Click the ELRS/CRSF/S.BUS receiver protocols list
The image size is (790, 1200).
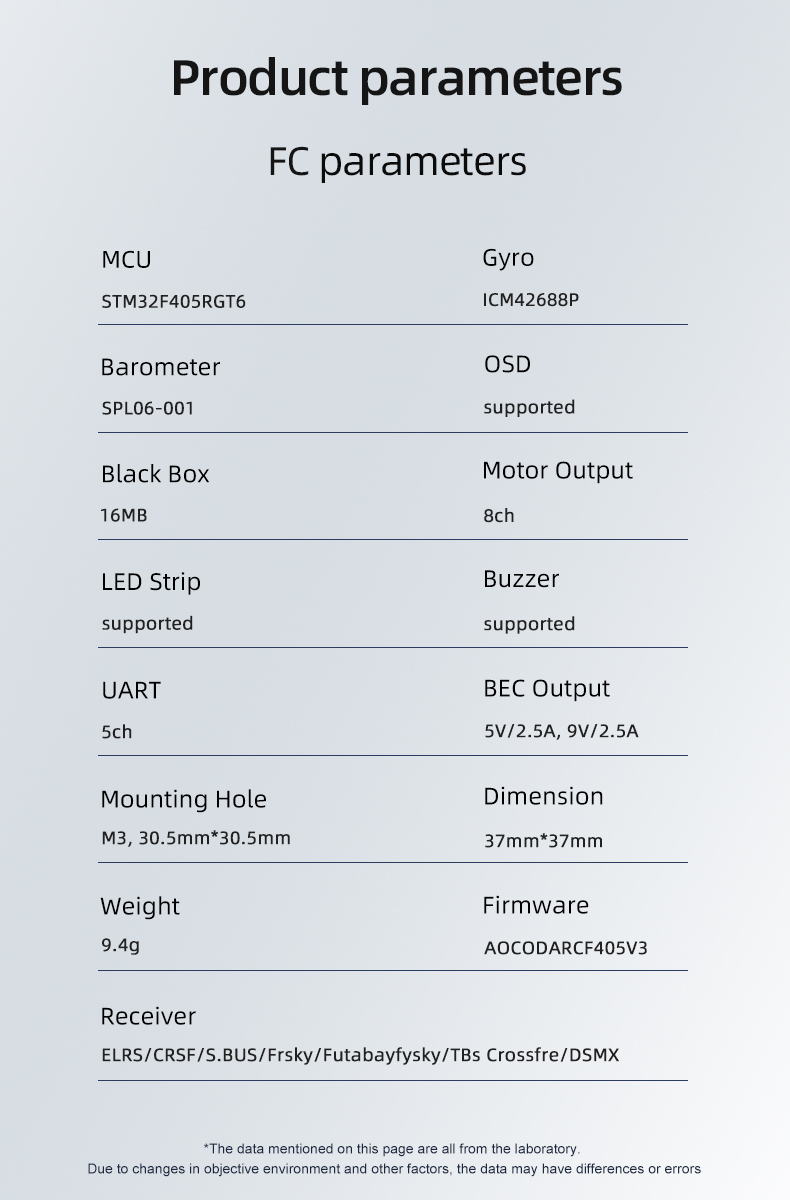click(x=360, y=1055)
